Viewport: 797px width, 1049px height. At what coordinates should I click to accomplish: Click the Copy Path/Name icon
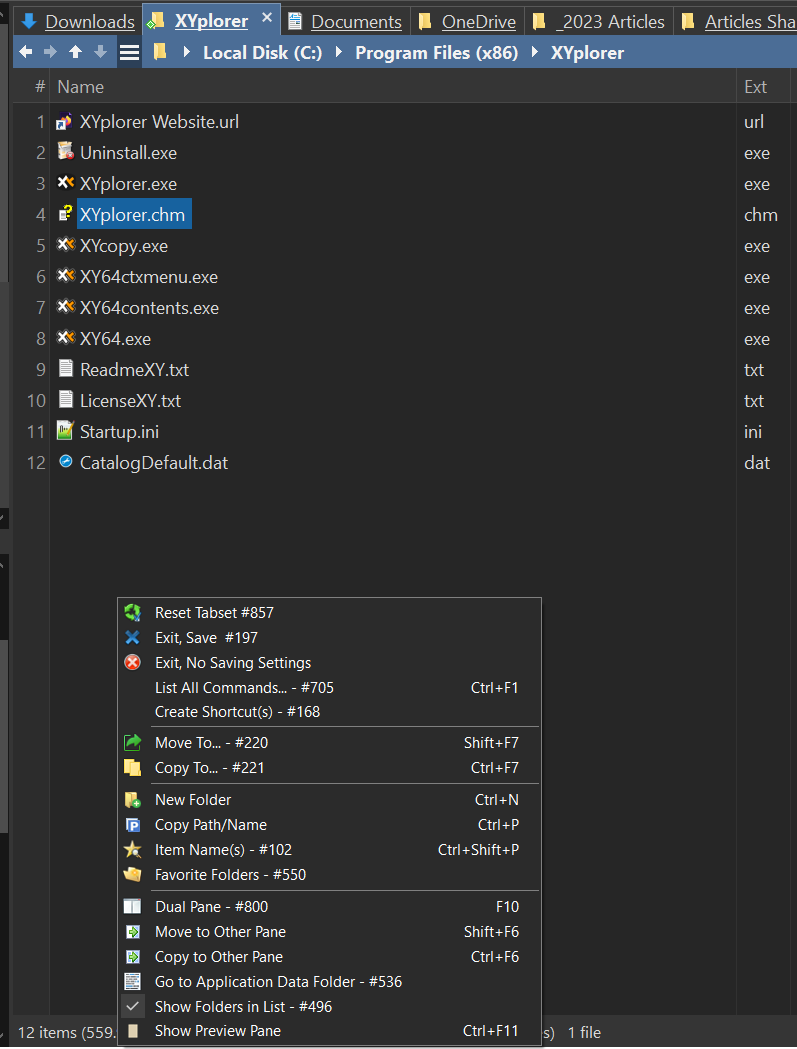click(132, 825)
